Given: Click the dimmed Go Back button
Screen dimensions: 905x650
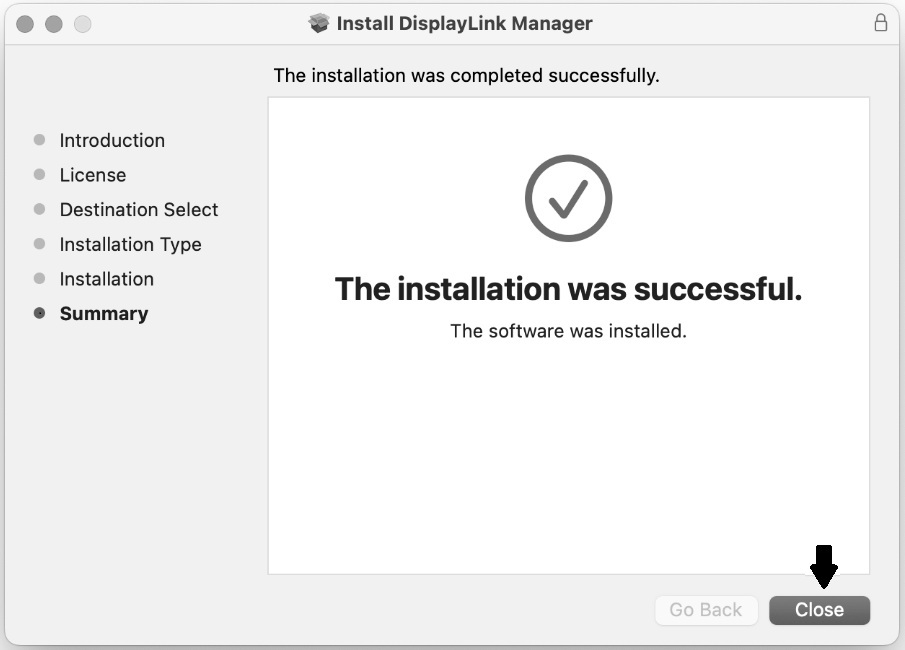Looking at the screenshot, I should coord(706,610).
